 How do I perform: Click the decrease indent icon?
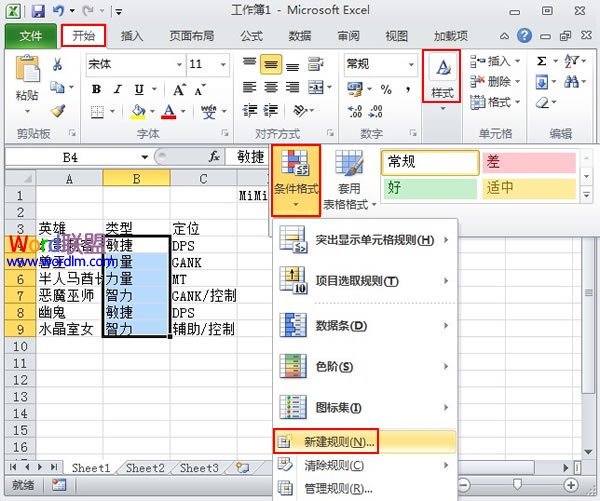(x=249, y=111)
